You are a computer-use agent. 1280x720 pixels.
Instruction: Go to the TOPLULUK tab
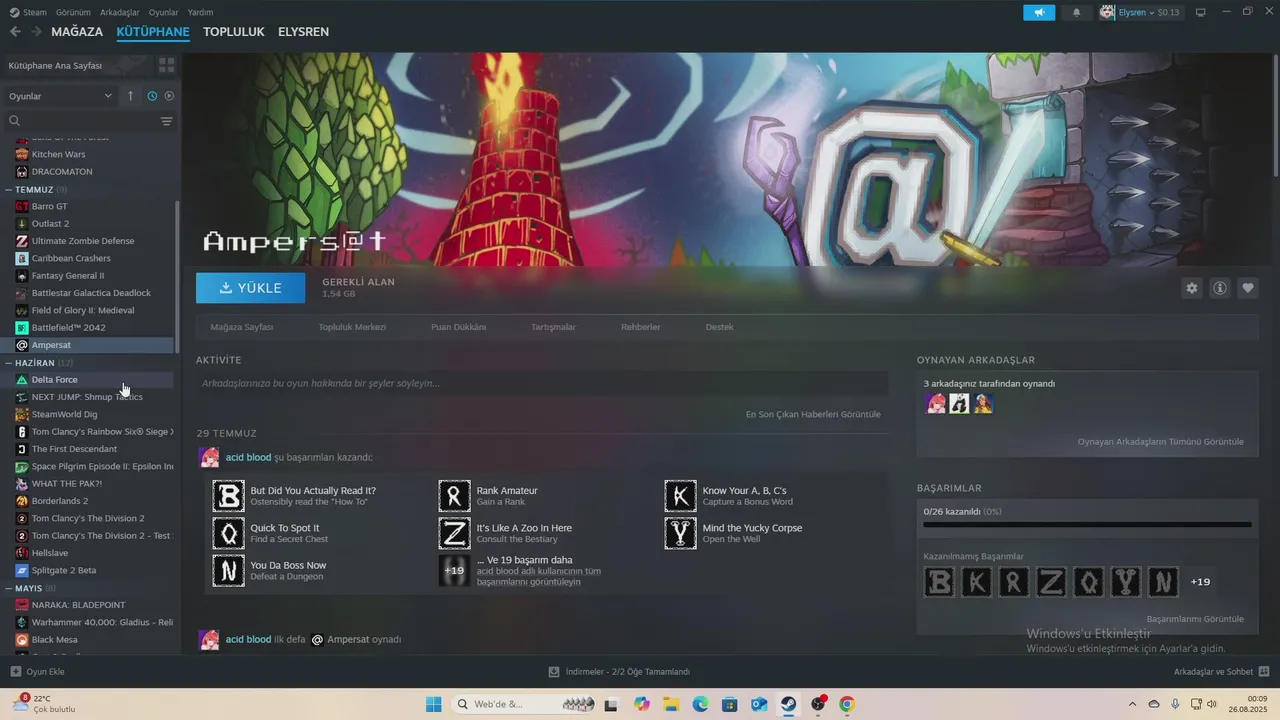coord(233,32)
